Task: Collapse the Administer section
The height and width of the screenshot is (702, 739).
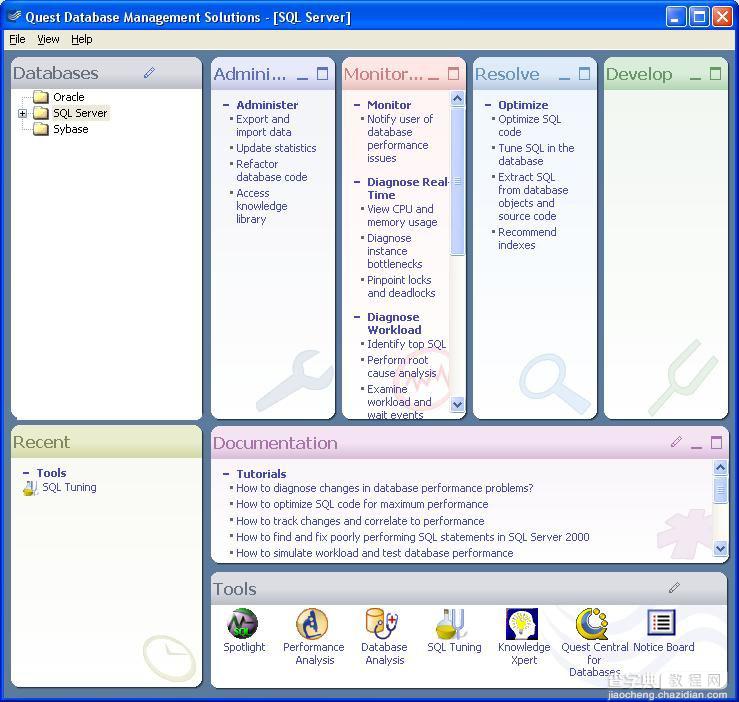Action: pos(226,105)
